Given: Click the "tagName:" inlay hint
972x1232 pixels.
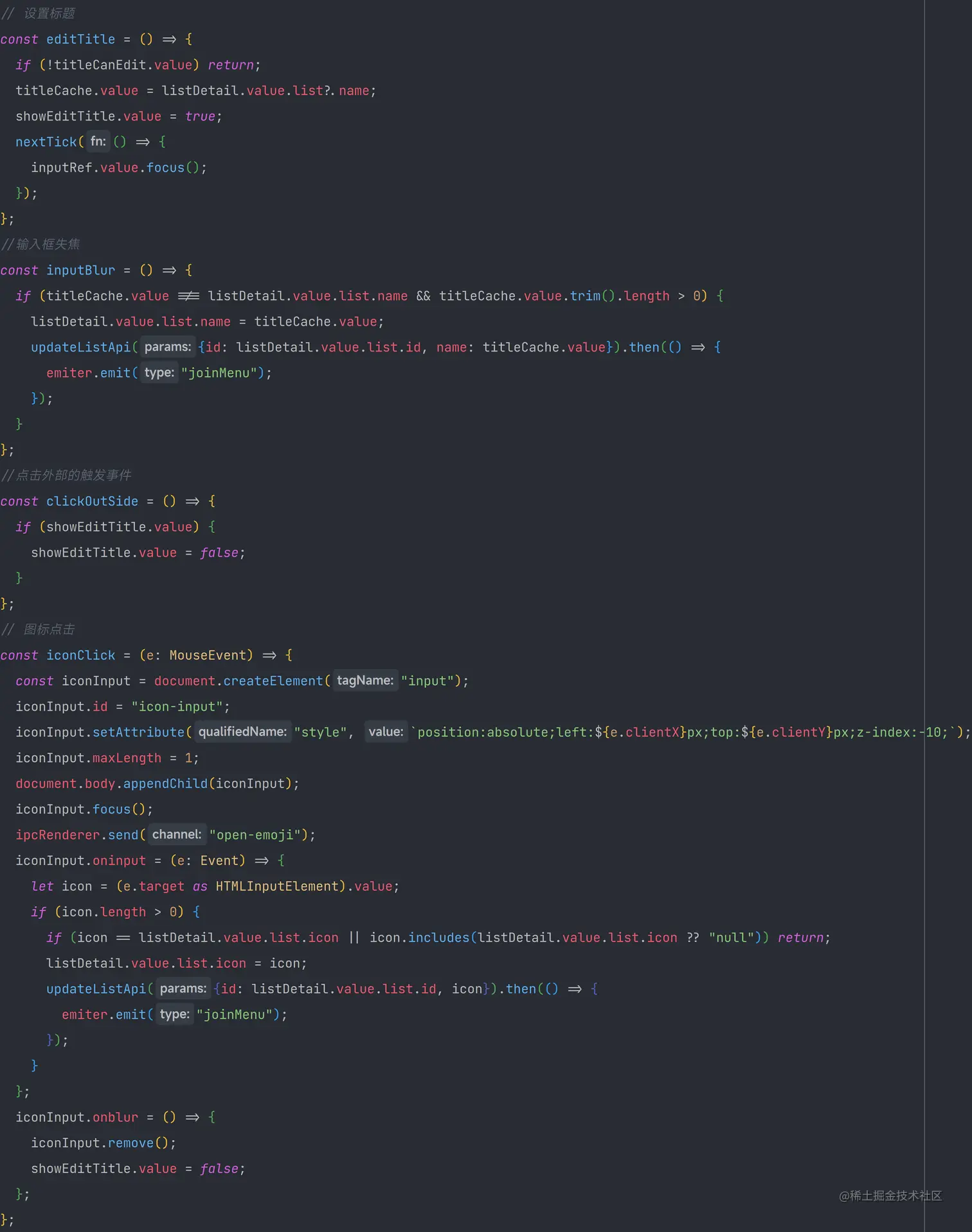Looking at the screenshot, I should 365,681.
